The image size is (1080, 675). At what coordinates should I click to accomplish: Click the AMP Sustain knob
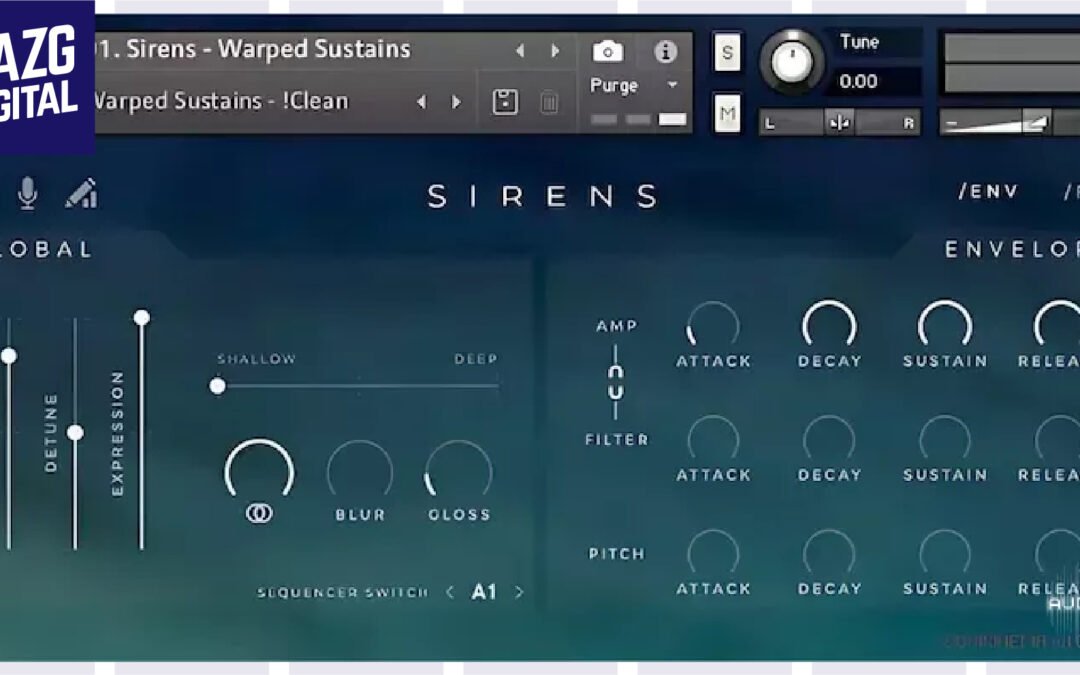[x=945, y=325]
